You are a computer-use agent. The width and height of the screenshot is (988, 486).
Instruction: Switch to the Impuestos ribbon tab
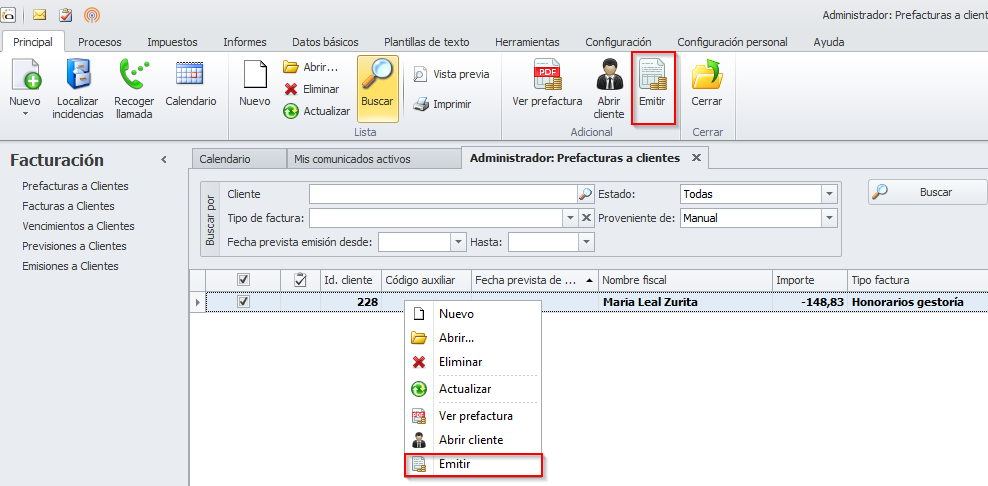172,42
